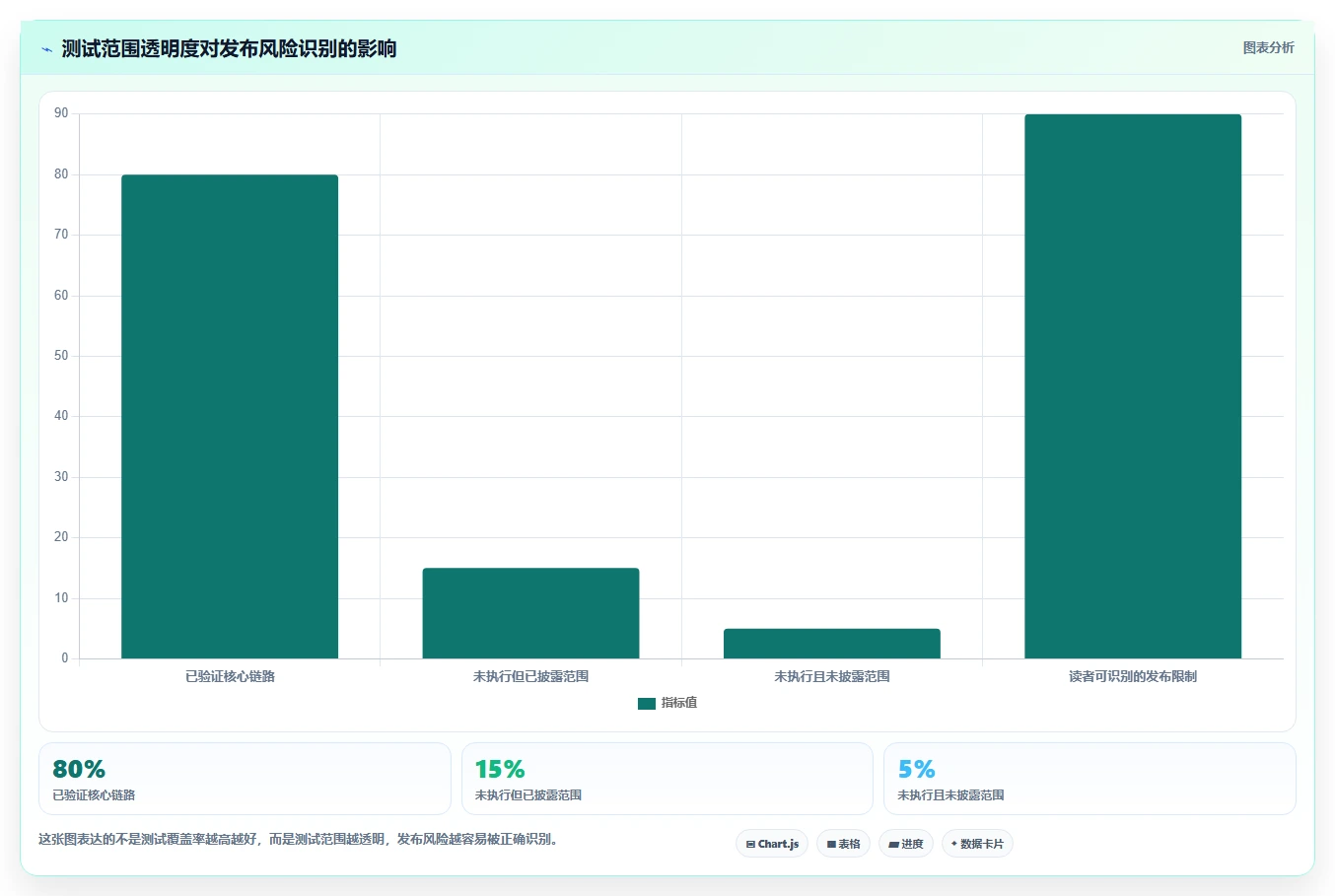Select the 15% 未执行但已披露范围 card

pyautogui.click(x=667, y=779)
